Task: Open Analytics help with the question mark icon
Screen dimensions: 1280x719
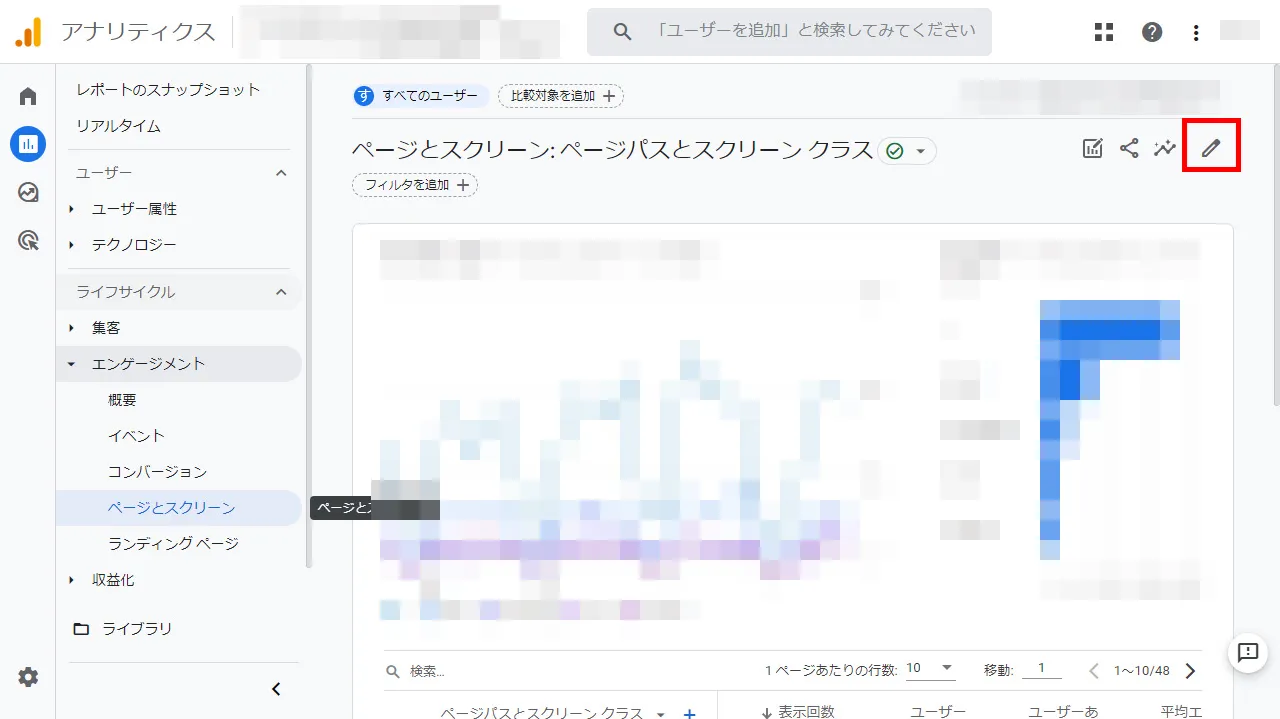Action: pos(1151,31)
